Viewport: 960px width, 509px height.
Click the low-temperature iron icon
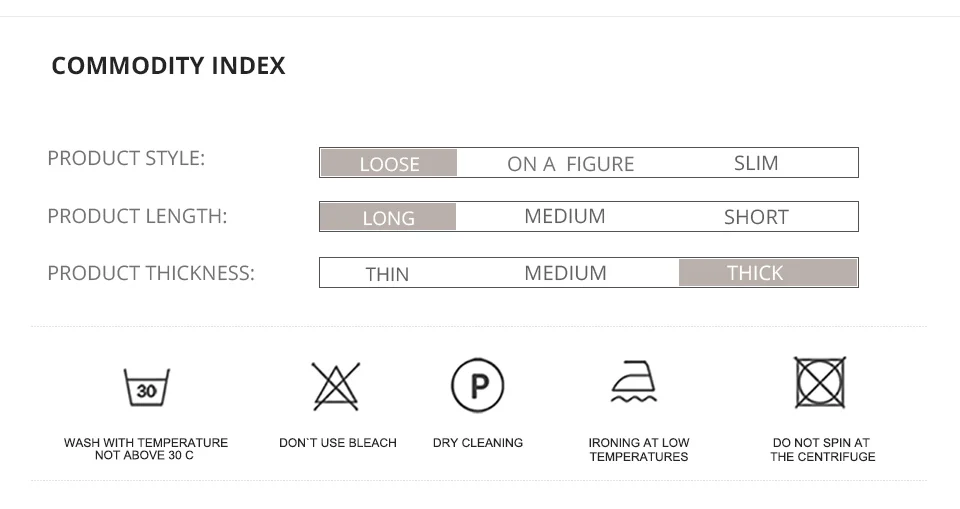635,383
